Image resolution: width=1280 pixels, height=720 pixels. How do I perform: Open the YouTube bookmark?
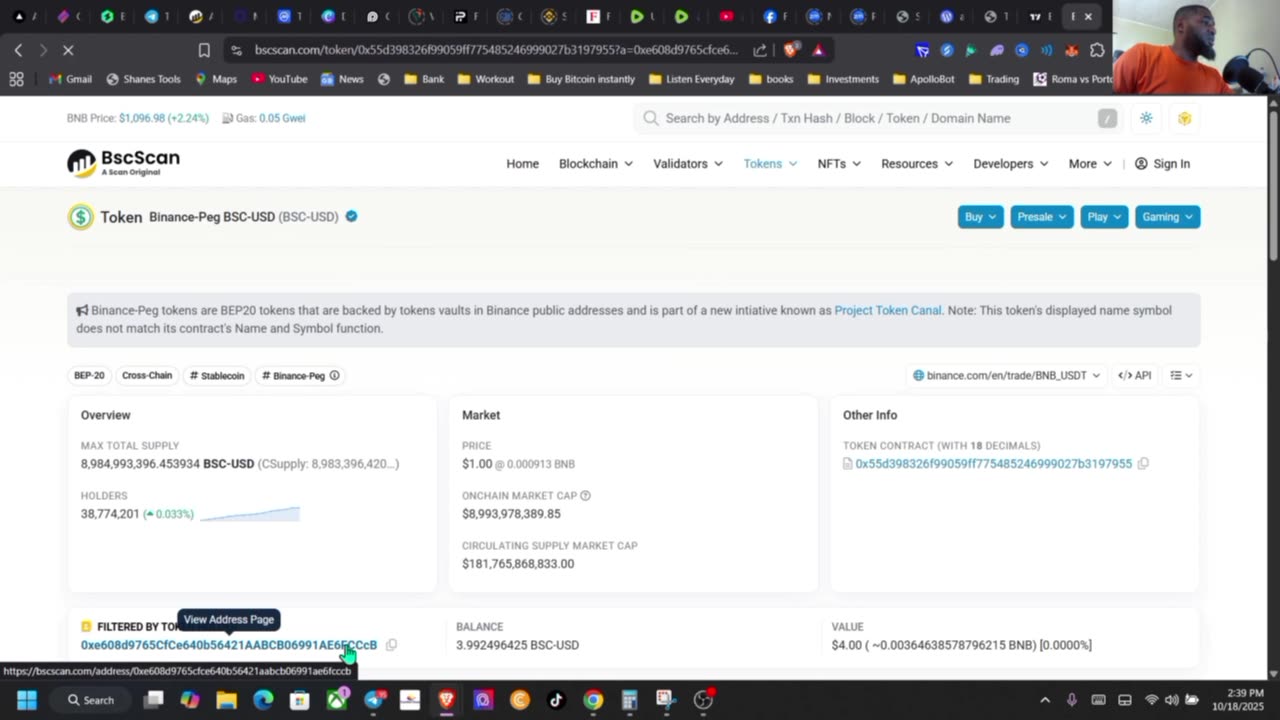[279, 79]
